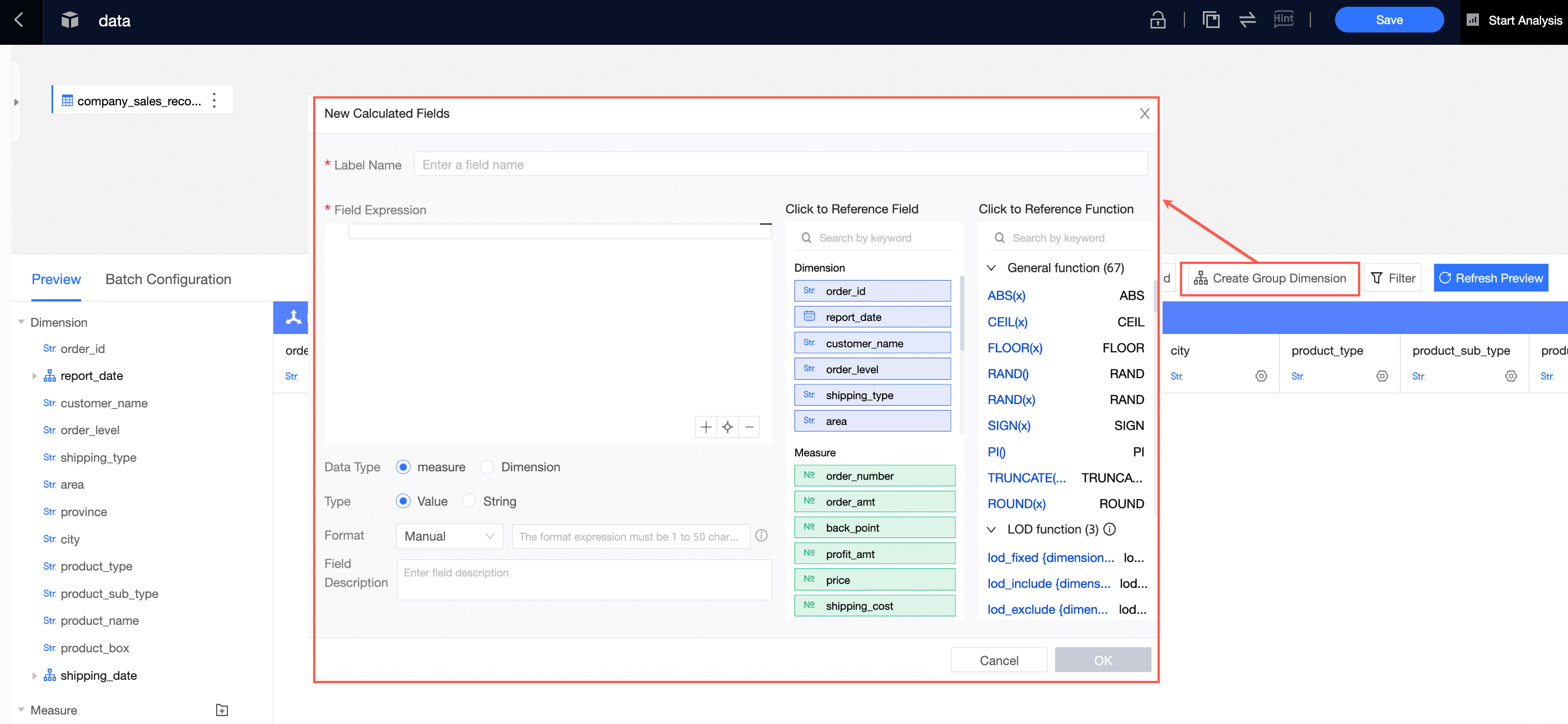Click the Field Expression editor area
The width and height of the screenshot is (1568, 724).
pyautogui.click(x=548, y=333)
